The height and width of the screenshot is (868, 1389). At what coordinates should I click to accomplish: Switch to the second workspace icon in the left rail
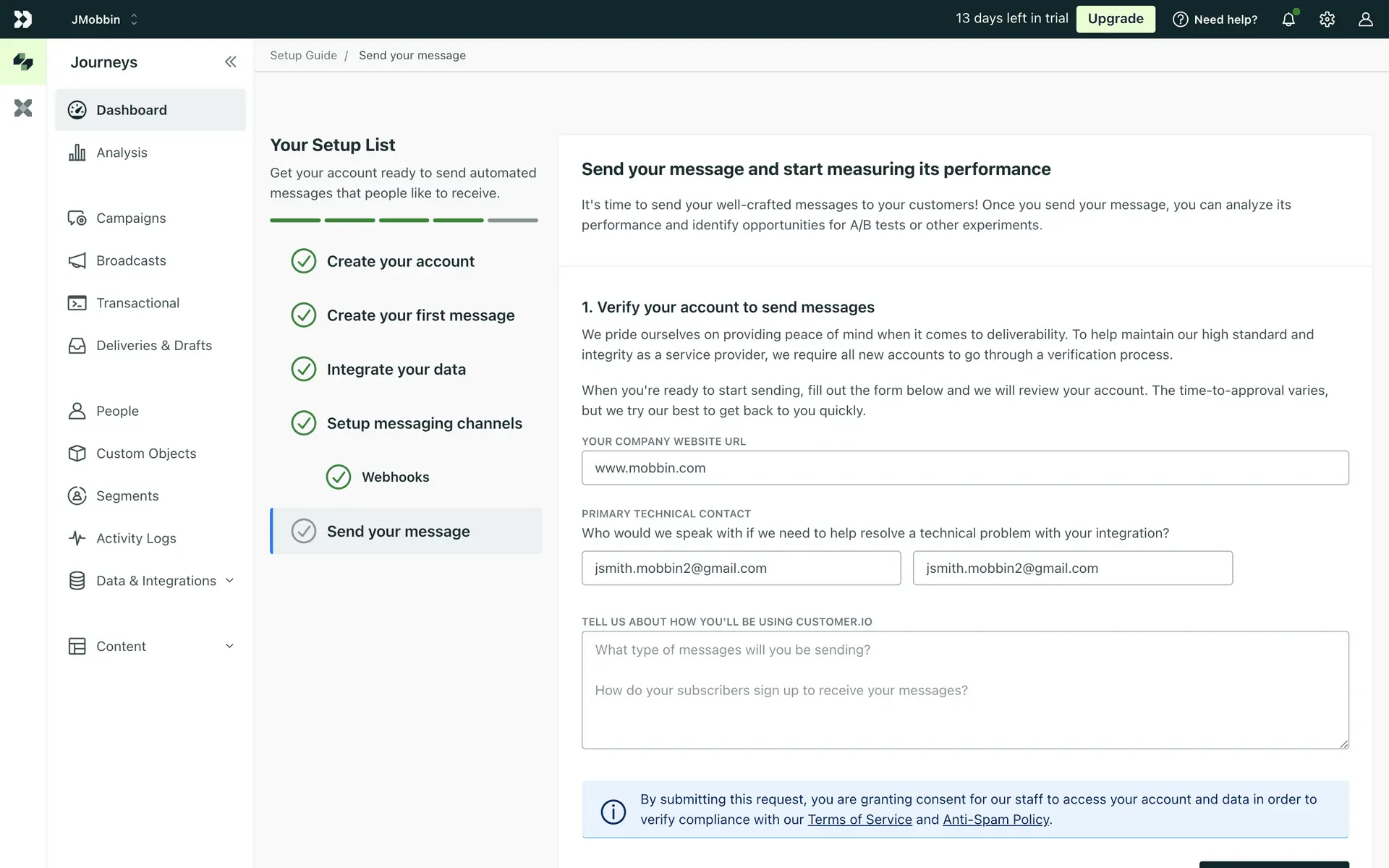[x=23, y=109]
